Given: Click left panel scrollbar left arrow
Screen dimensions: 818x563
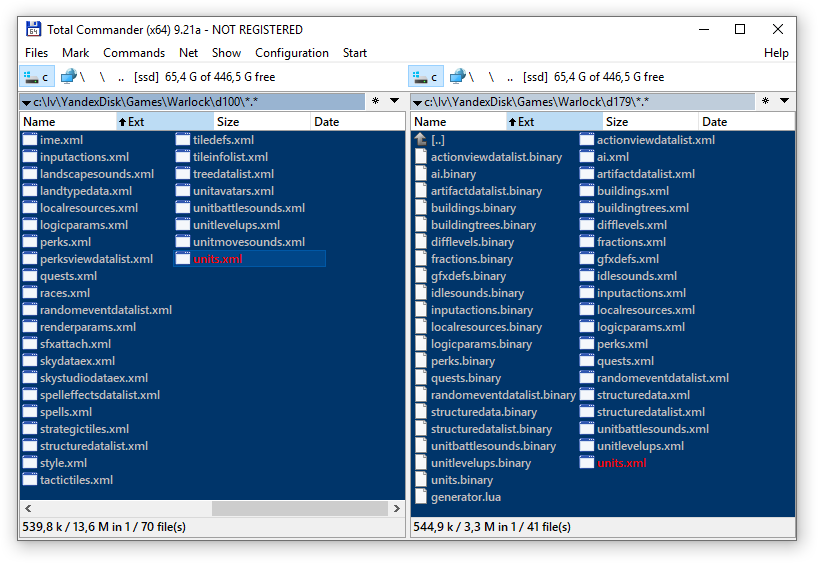Looking at the screenshot, I should tap(28, 508).
